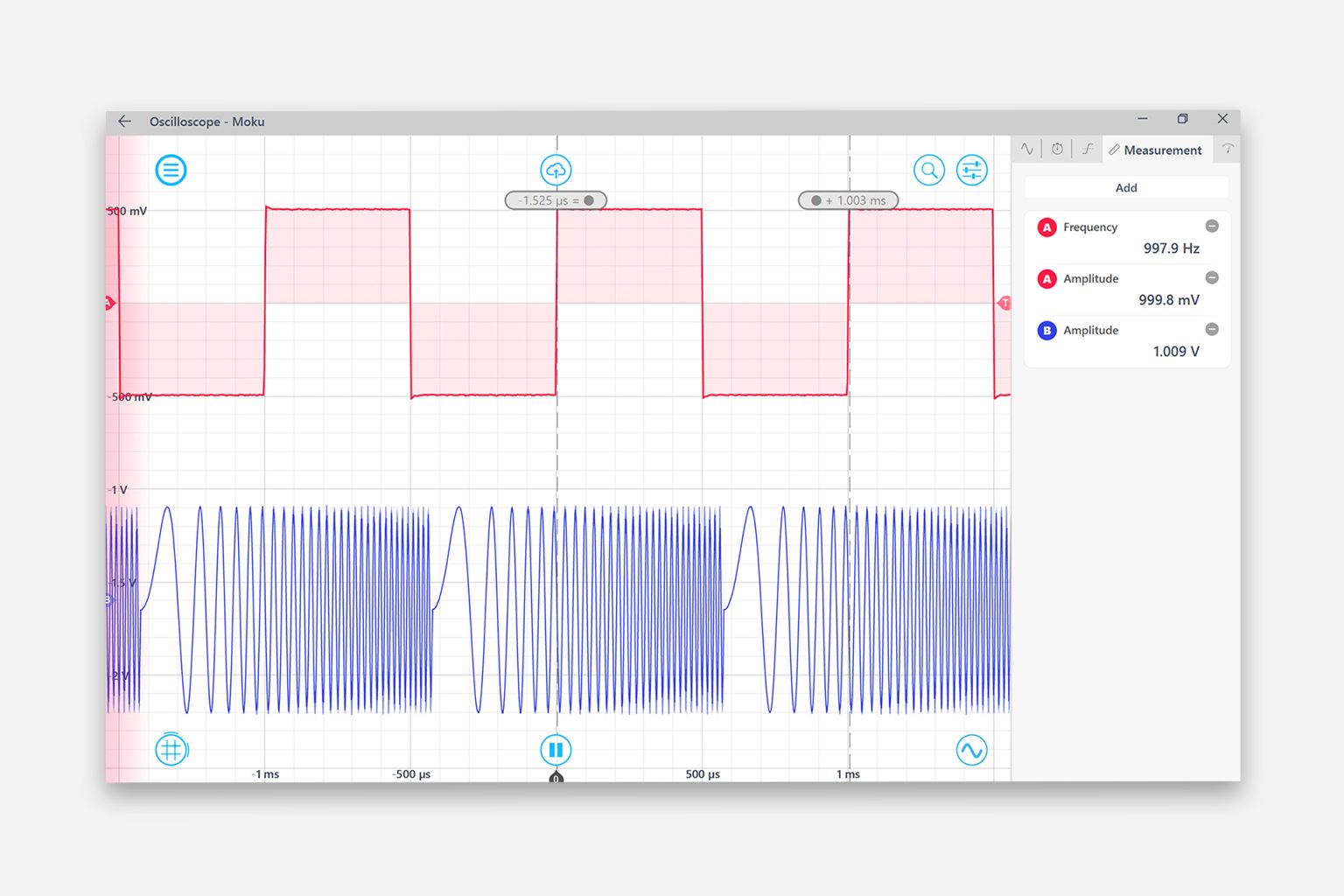Image resolution: width=1344 pixels, height=896 pixels.
Task: Open the cloud upload options
Action: point(556,169)
